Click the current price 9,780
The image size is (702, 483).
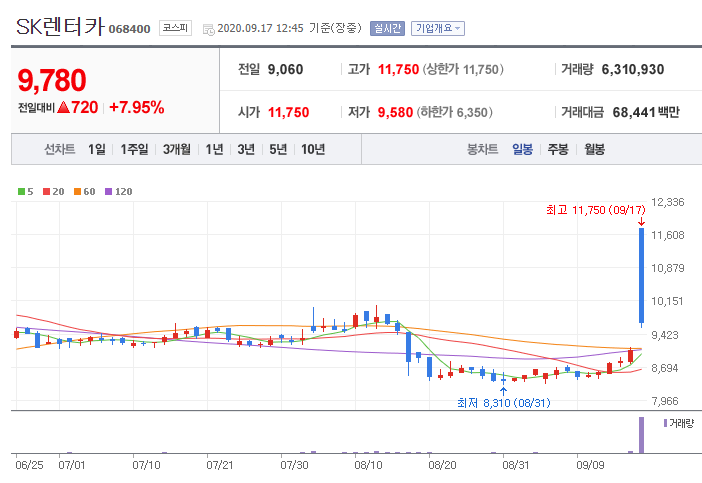[52, 80]
